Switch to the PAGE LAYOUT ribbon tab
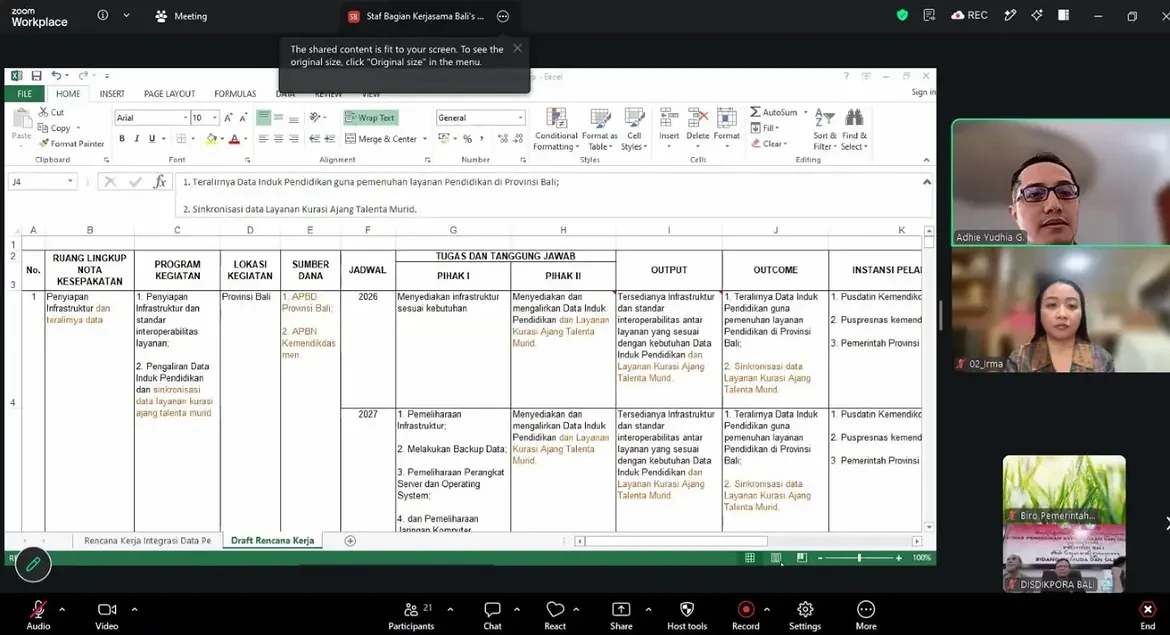This screenshot has height=635, width=1170. [169, 94]
